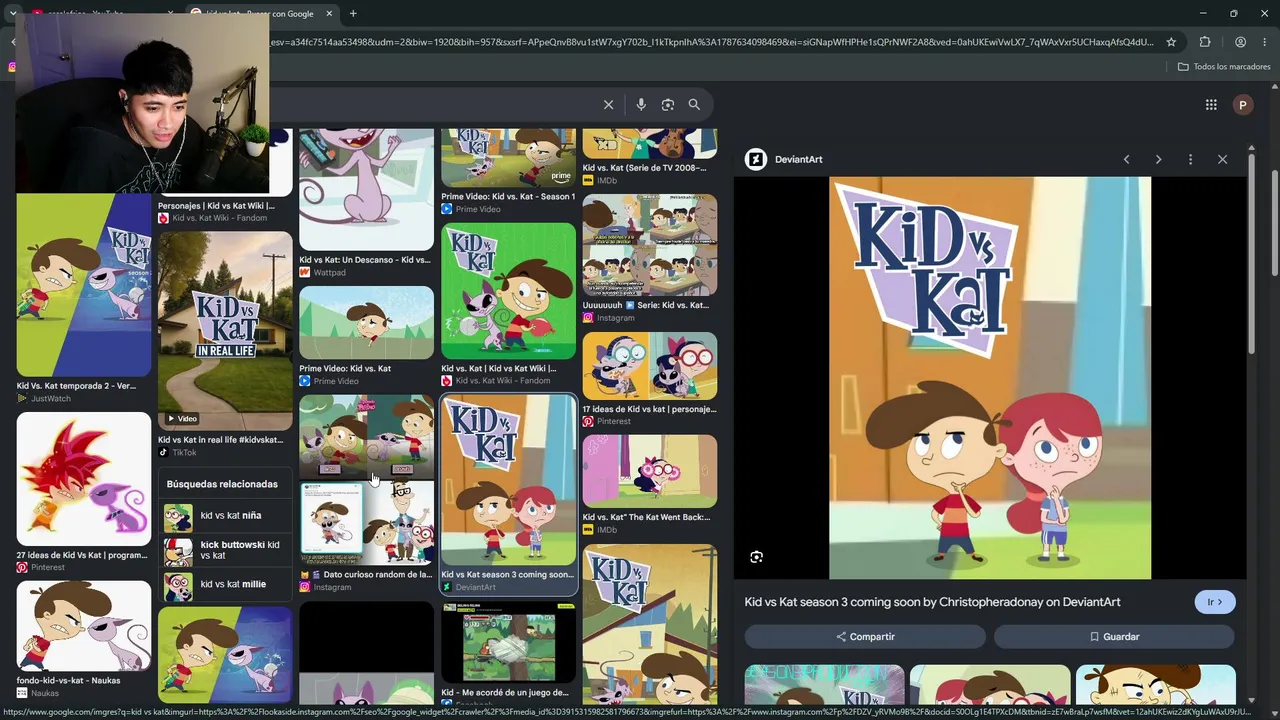Close the image preview panel
Image resolution: width=1280 pixels, height=720 pixels.
click(x=1222, y=159)
